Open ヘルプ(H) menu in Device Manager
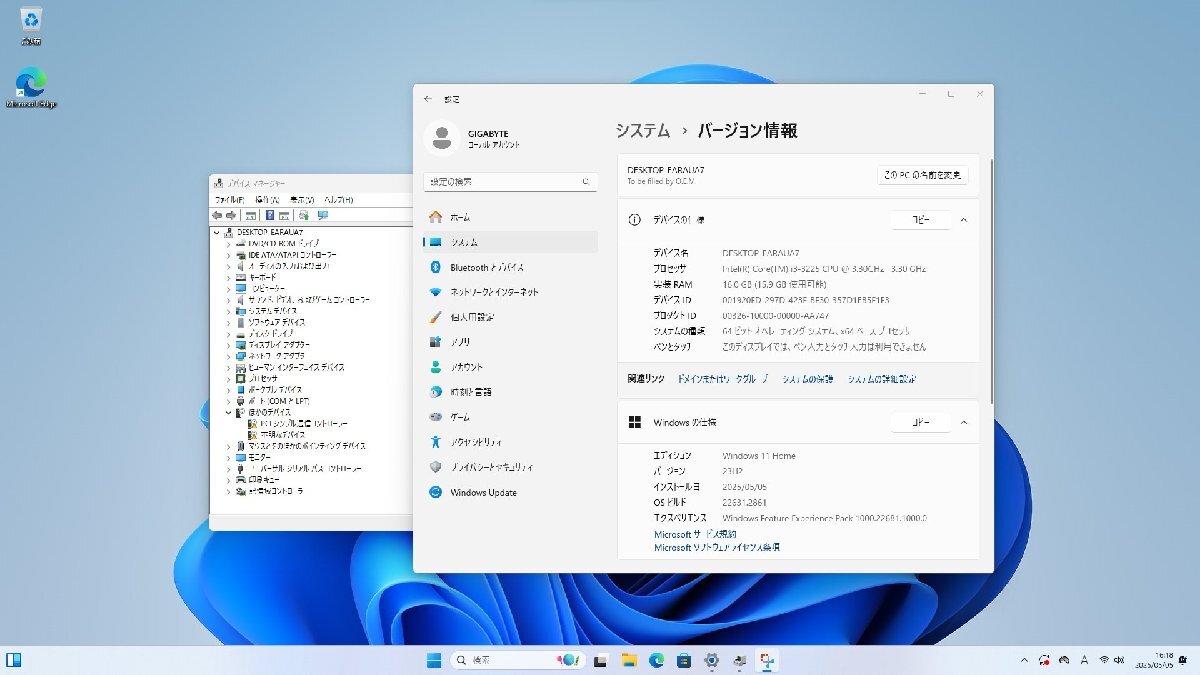 tap(338, 200)
